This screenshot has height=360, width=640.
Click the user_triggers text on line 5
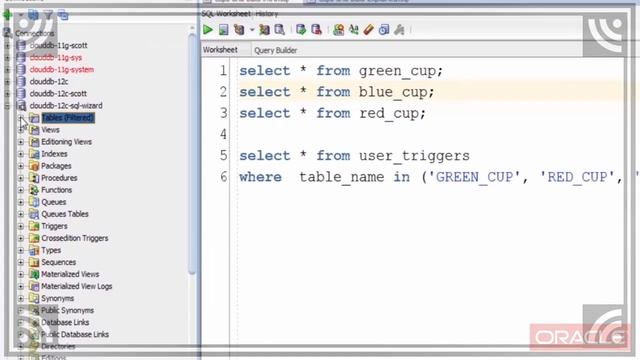[414, 156]
